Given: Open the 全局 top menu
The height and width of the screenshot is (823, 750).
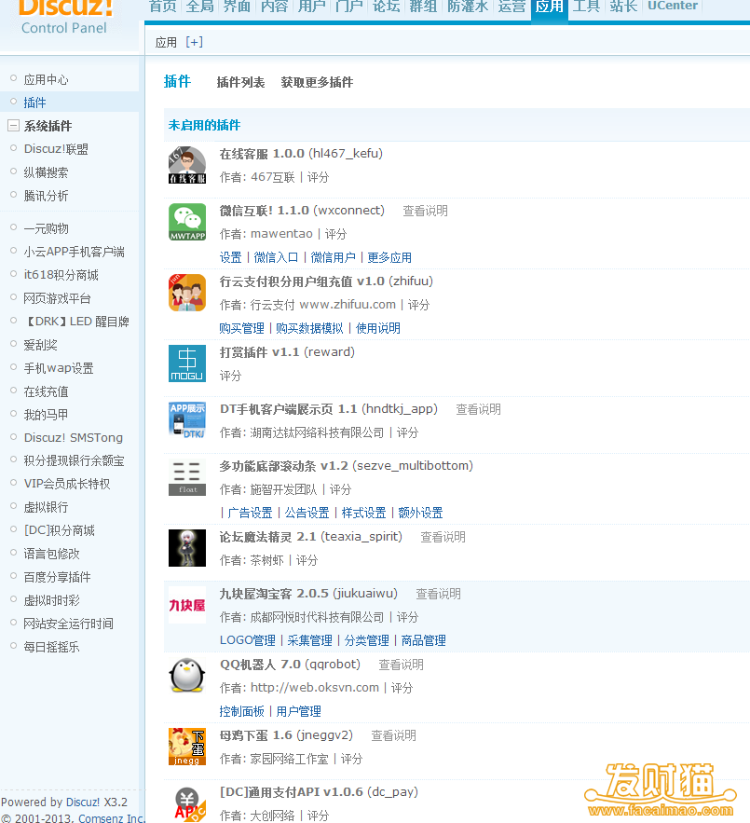Looking at the screenshot, I should [199, 6].
